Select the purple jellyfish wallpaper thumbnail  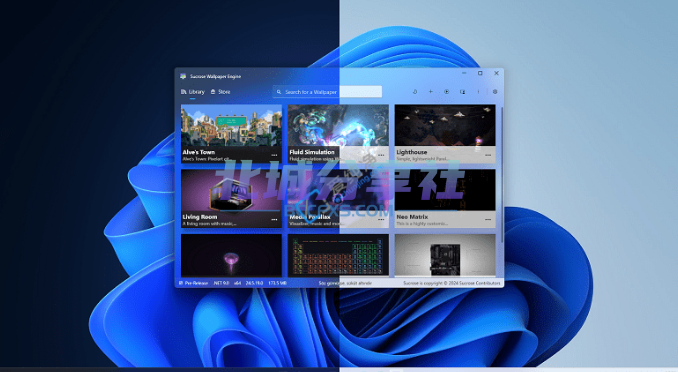coord(231,255)
